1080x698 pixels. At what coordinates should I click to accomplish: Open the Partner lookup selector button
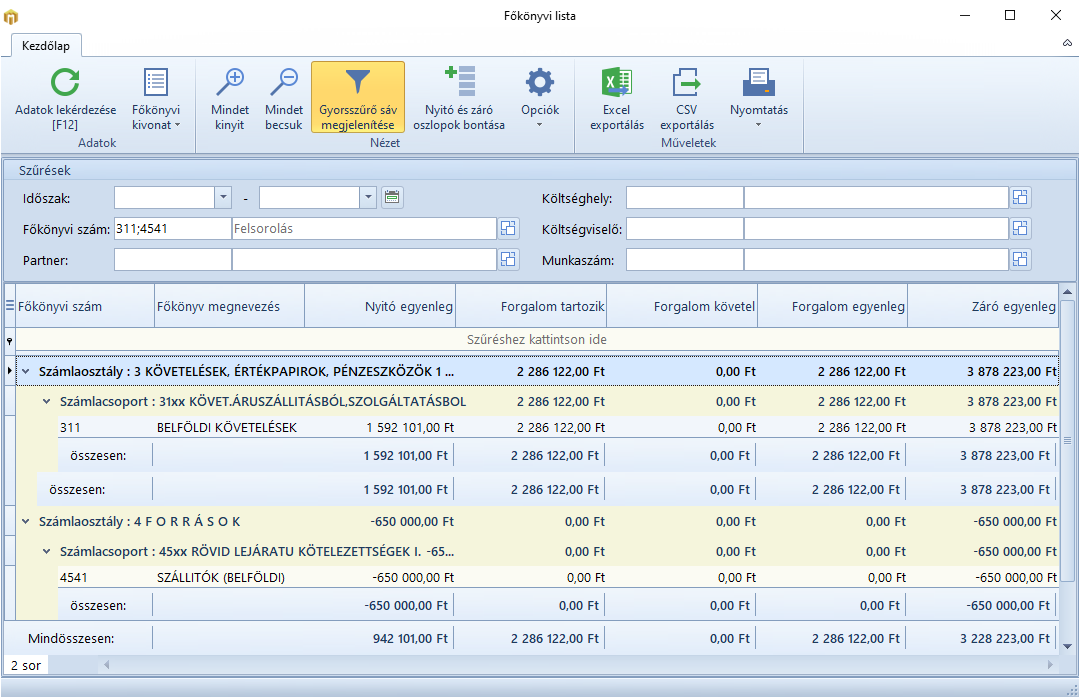point(509,260)
